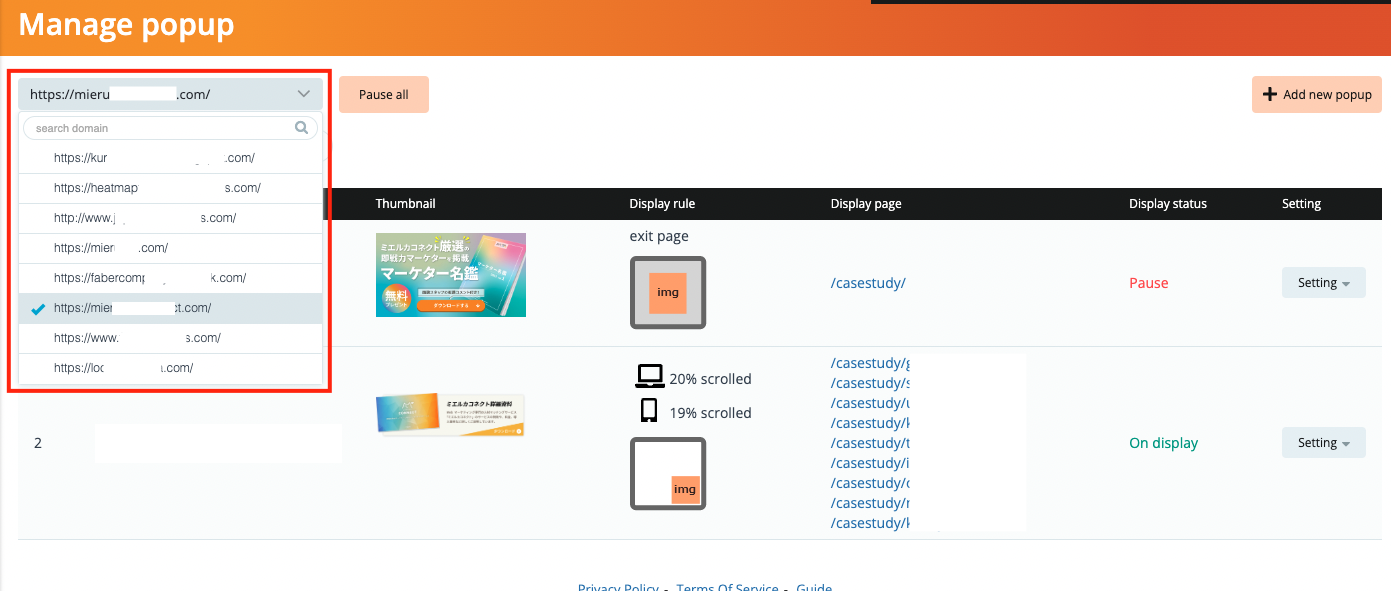
Task: Switch to the Display status column header
Action: [1167, 203]
